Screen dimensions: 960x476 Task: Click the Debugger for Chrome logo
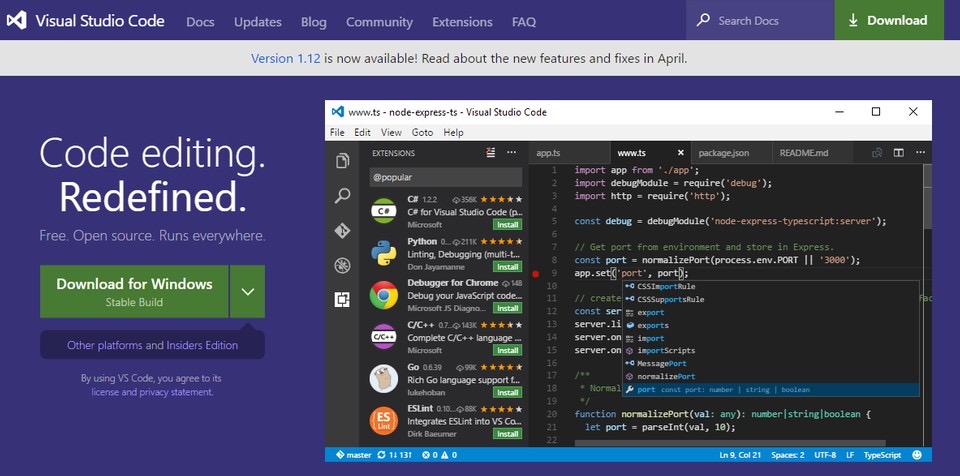pyautogui.click(x=384, y=295)
